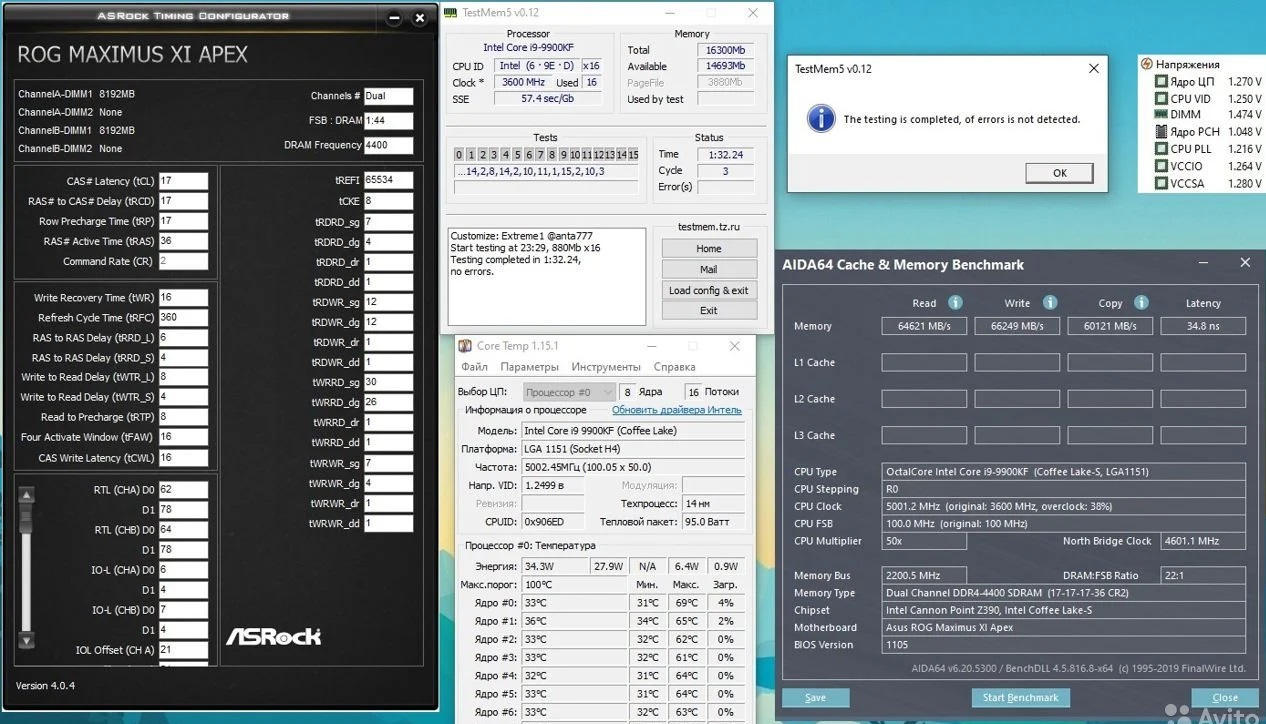Click the tFAW field showing 16

[x=183, y=437]
